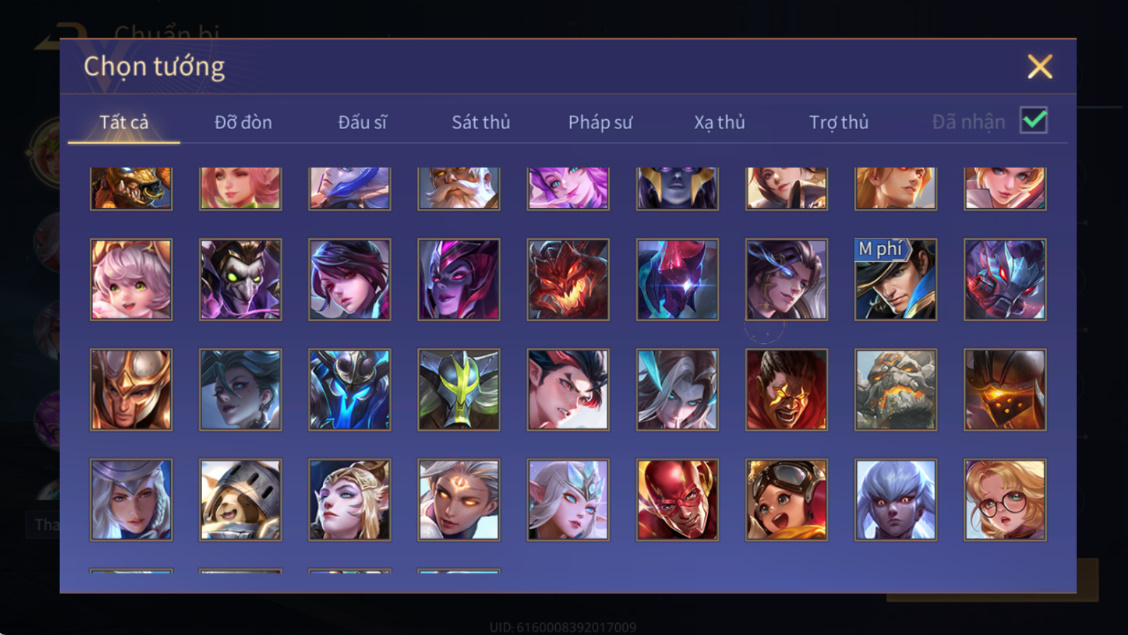The width and height of the screenshot is (1128, 635).
Task: Switch to the Đỡ đòn tab
Action: (243, 122)
